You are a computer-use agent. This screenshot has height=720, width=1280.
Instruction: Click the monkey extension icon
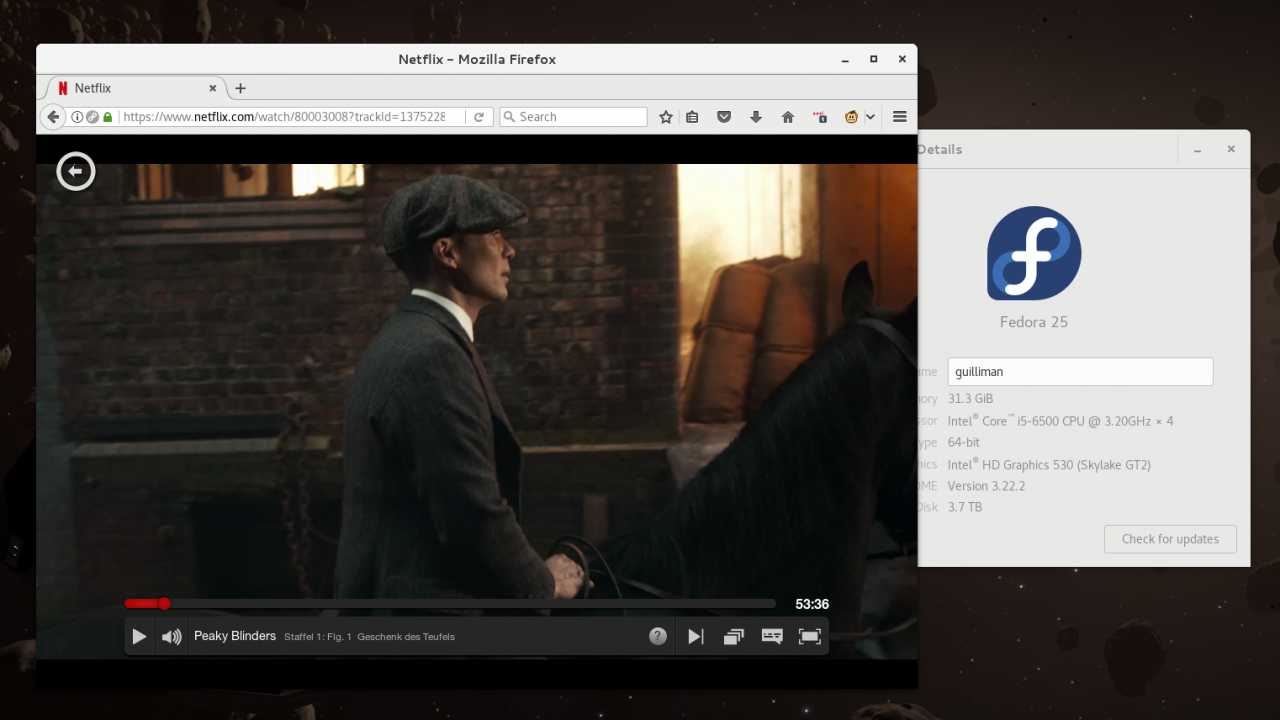[851, 117]
